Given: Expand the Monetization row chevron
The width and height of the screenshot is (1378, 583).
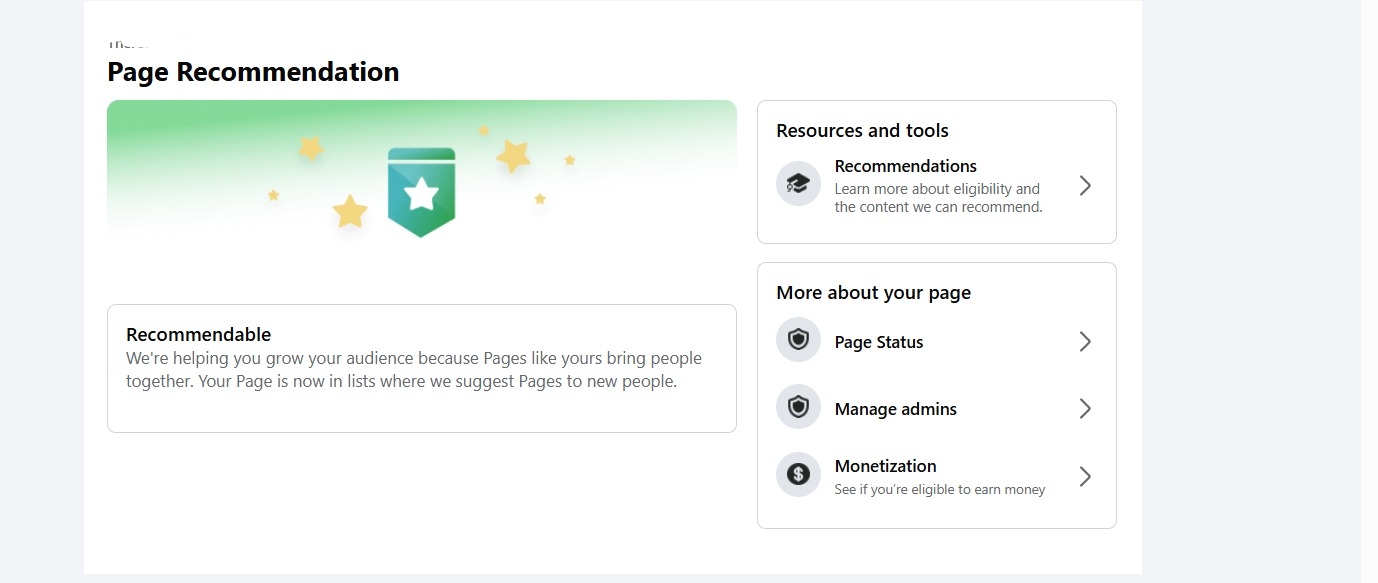Looking at the screenshot, I should [x=1085, y=476].
